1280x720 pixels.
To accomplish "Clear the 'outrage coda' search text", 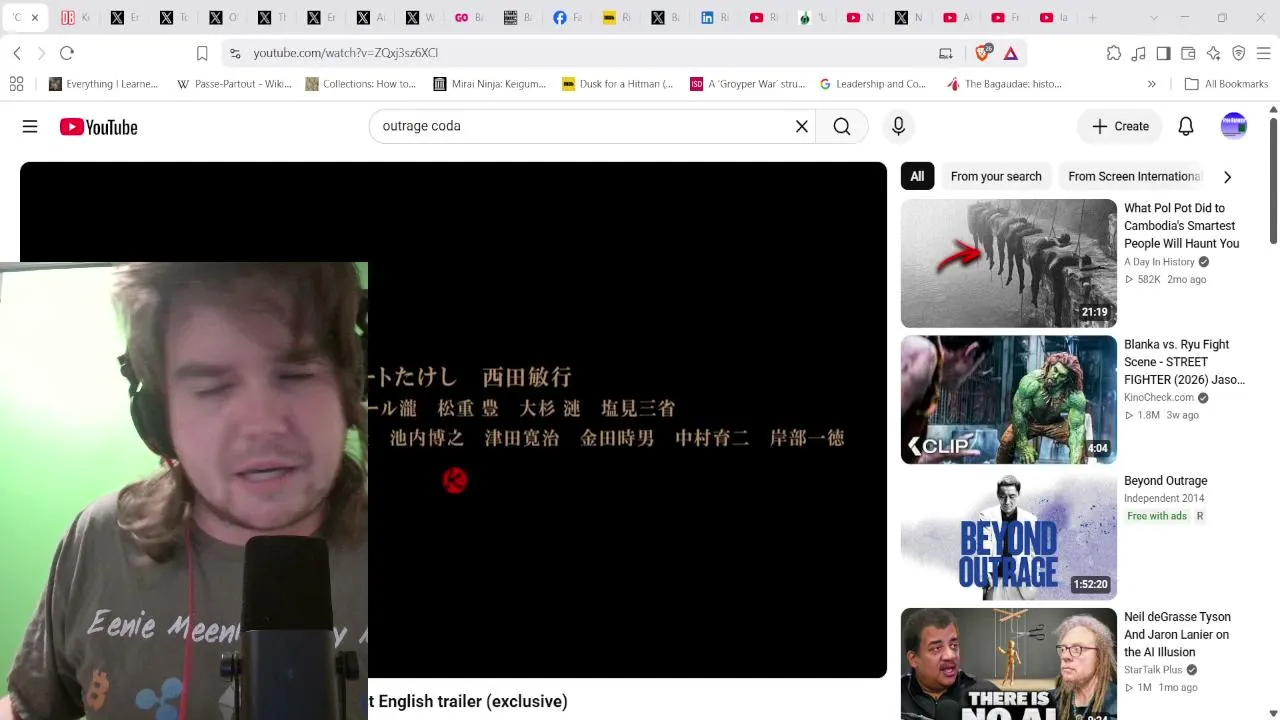I will (802, 126).
